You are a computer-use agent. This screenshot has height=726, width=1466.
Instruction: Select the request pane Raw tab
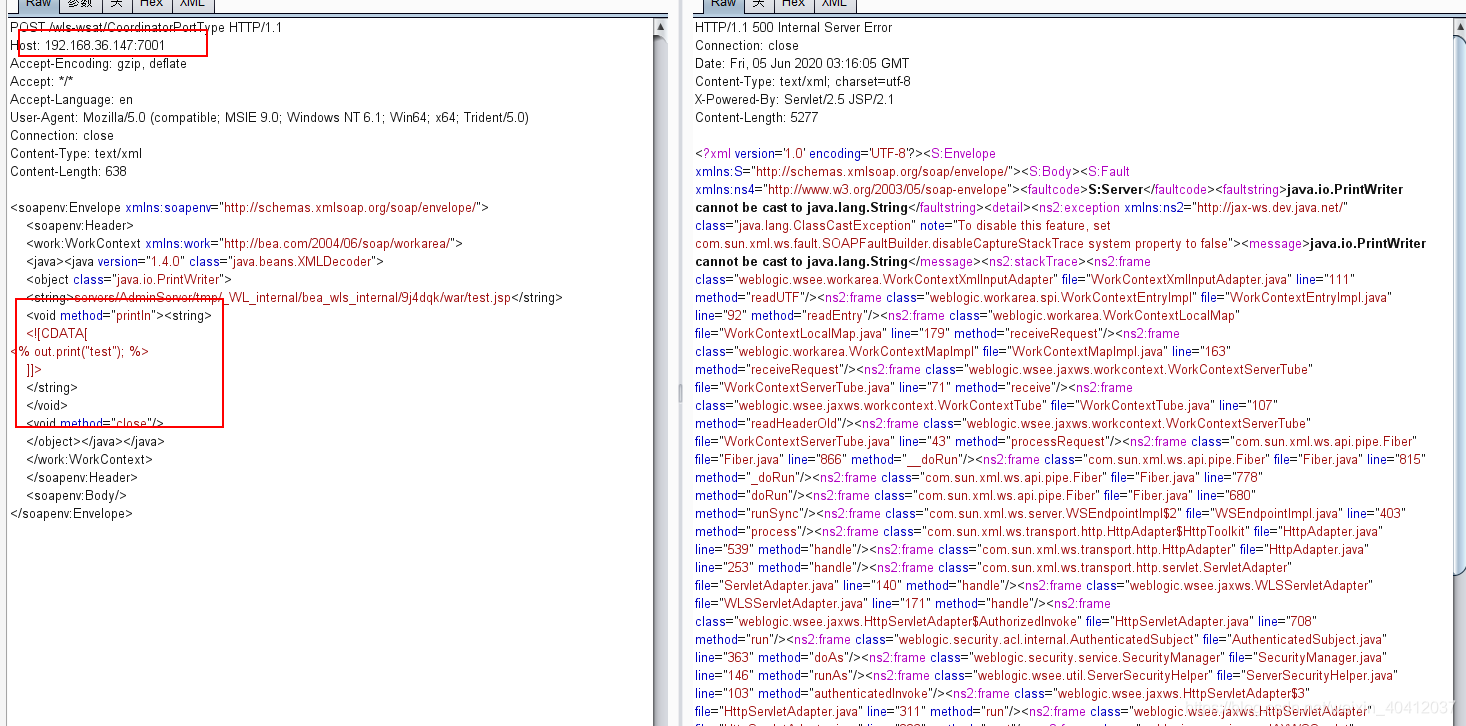(x=39, y=4)
